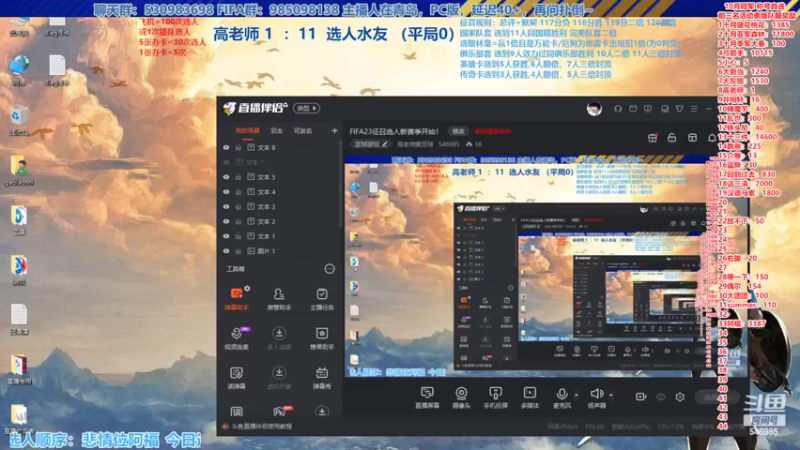The width and height of the screenshot is (800, 450).
Task: Add 多媒体 multimedia source
Action: (x=530, y=397)
